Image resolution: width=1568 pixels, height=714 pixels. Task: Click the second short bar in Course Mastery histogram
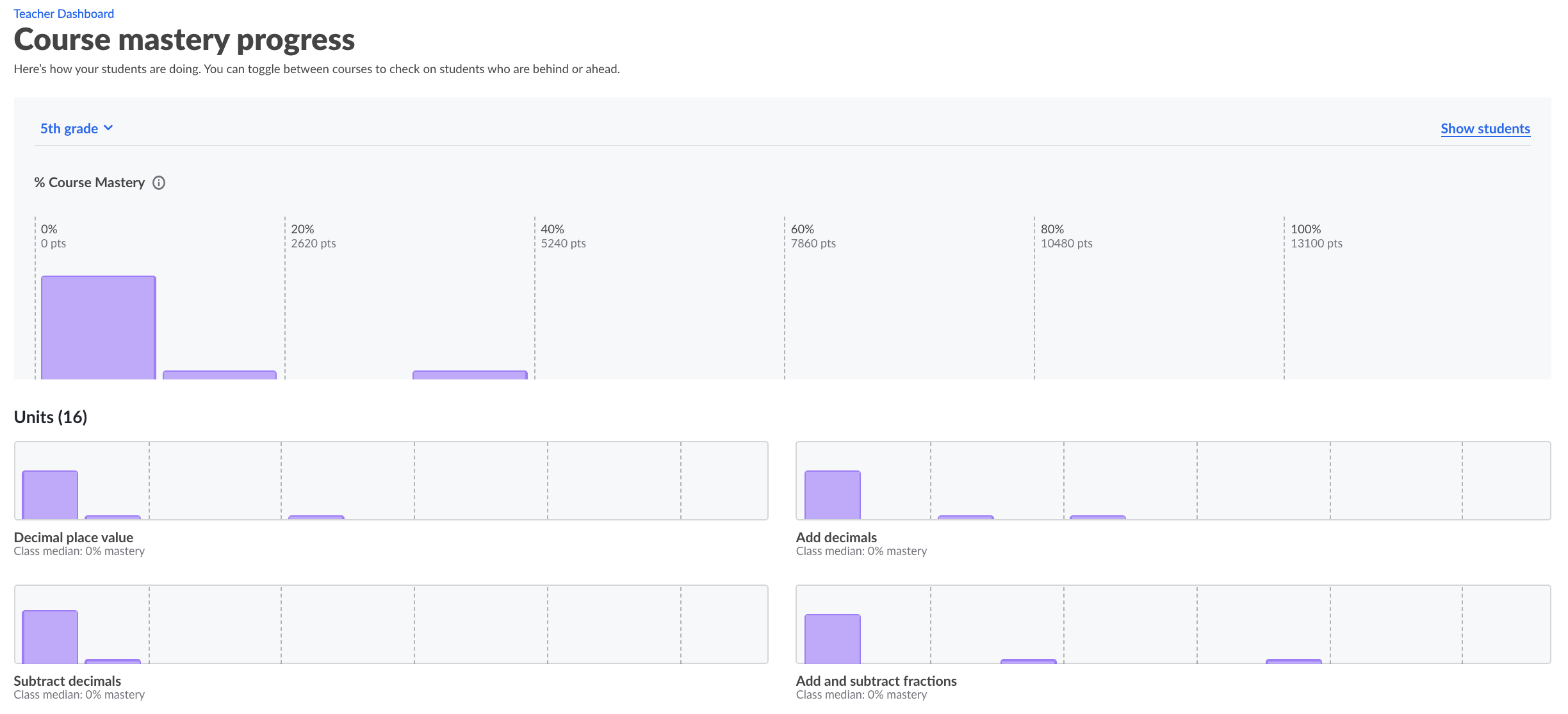[x=219, y=374]
